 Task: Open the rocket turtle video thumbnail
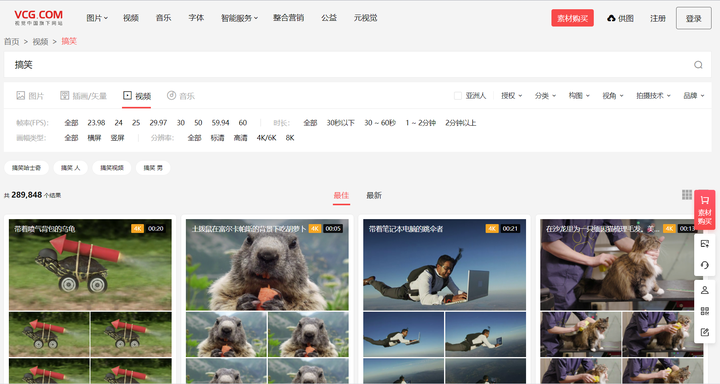(x=90, y=265)
